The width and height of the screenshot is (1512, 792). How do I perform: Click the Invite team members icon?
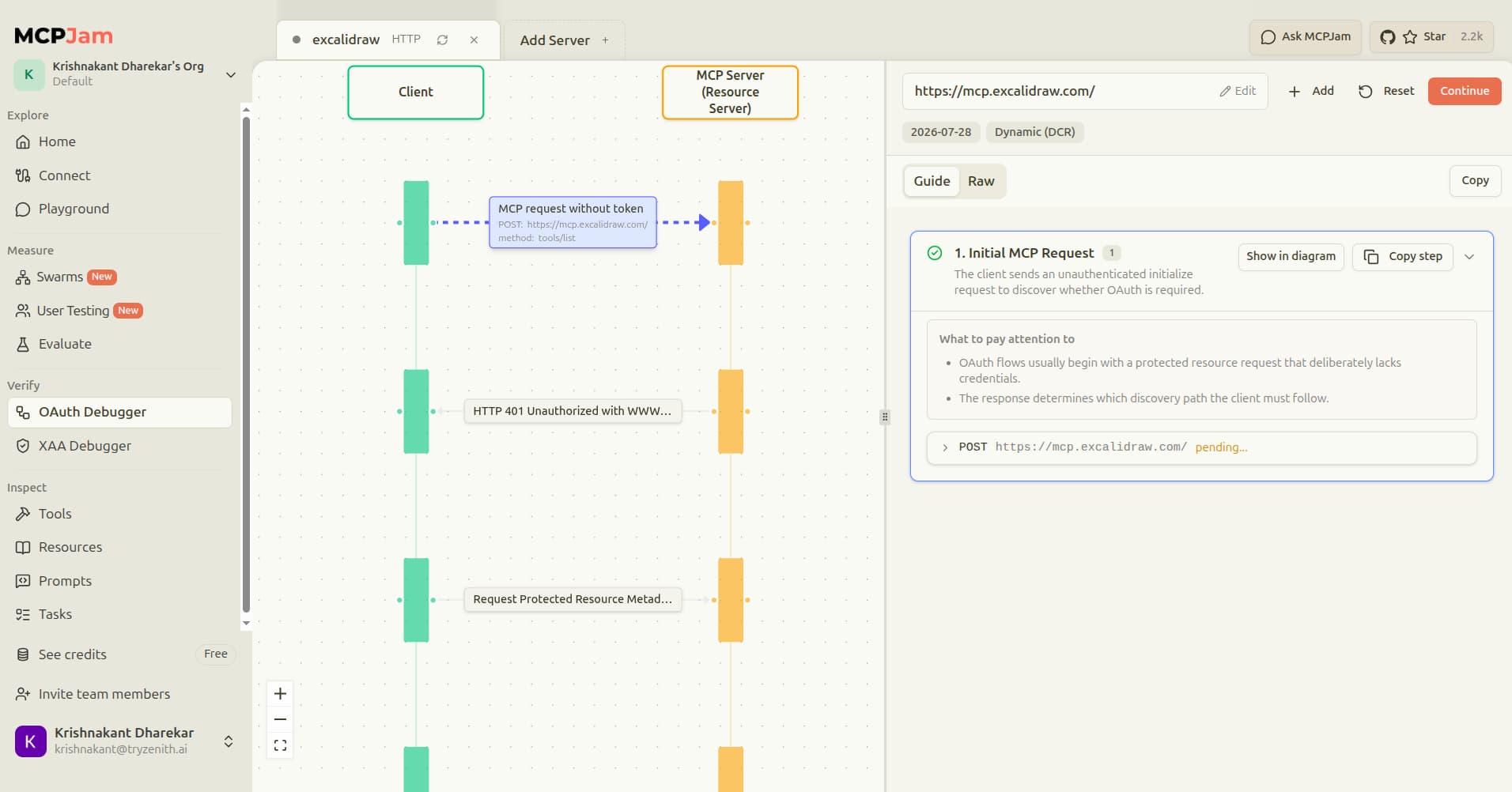coord(23,694)
